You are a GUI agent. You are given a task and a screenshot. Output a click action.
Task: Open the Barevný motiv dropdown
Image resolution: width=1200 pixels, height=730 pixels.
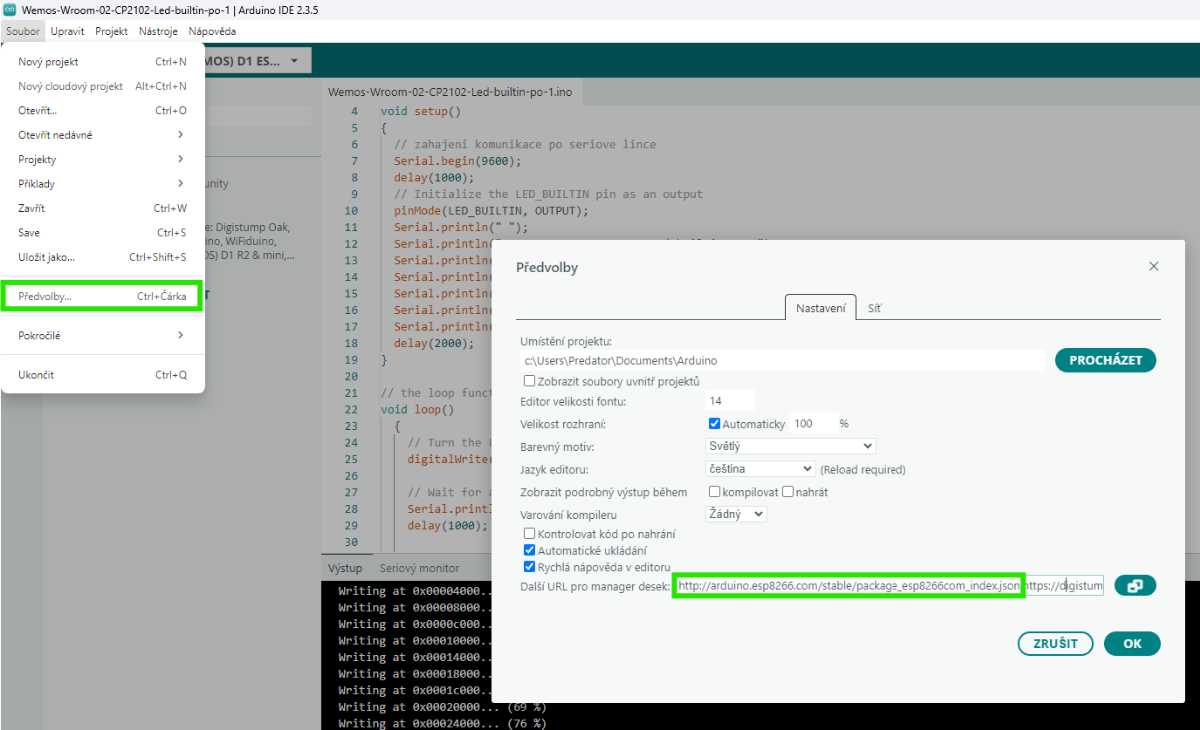click(790, 446)
